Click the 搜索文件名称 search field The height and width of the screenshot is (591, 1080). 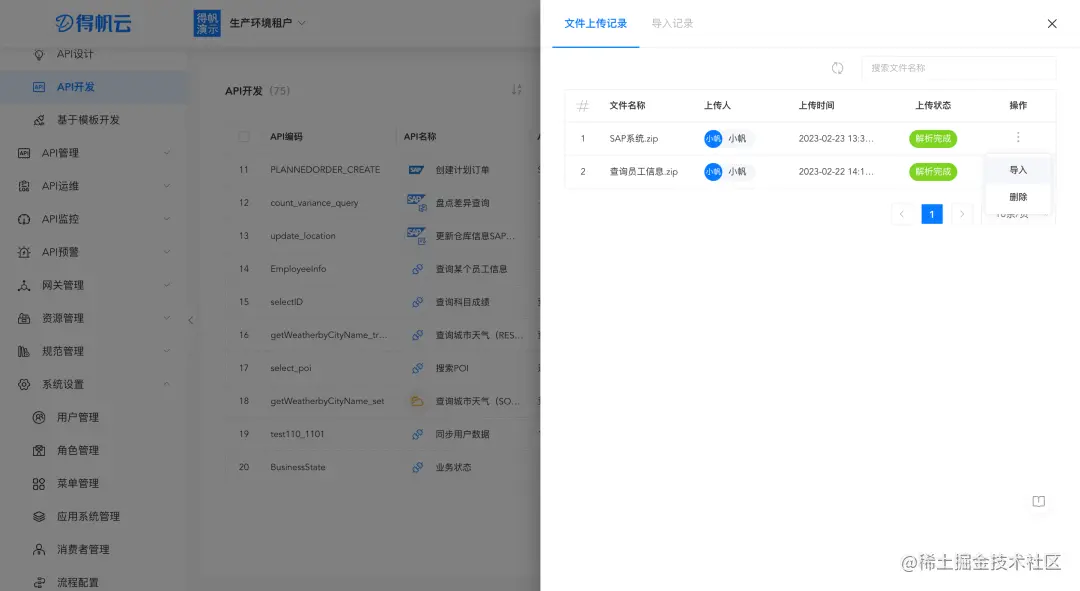(x=958, y=68)
